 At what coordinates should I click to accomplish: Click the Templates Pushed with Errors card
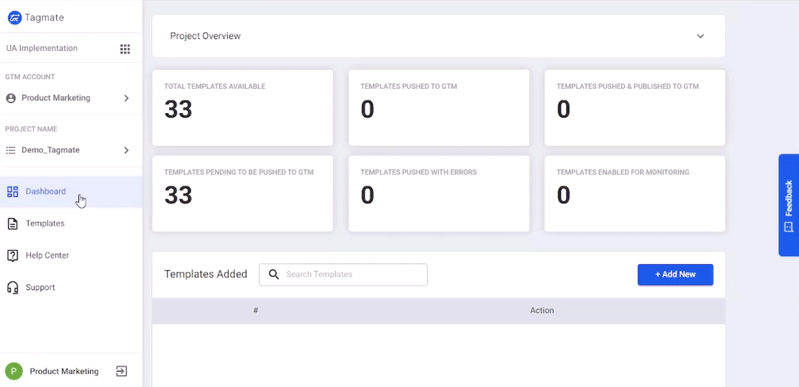[439, 194]
